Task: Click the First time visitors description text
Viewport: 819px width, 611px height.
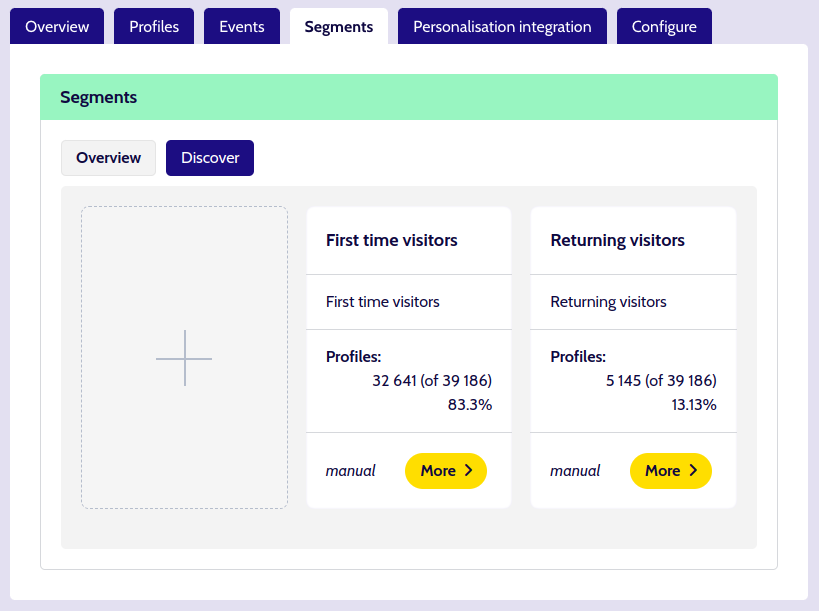Action: pos(383,302)
